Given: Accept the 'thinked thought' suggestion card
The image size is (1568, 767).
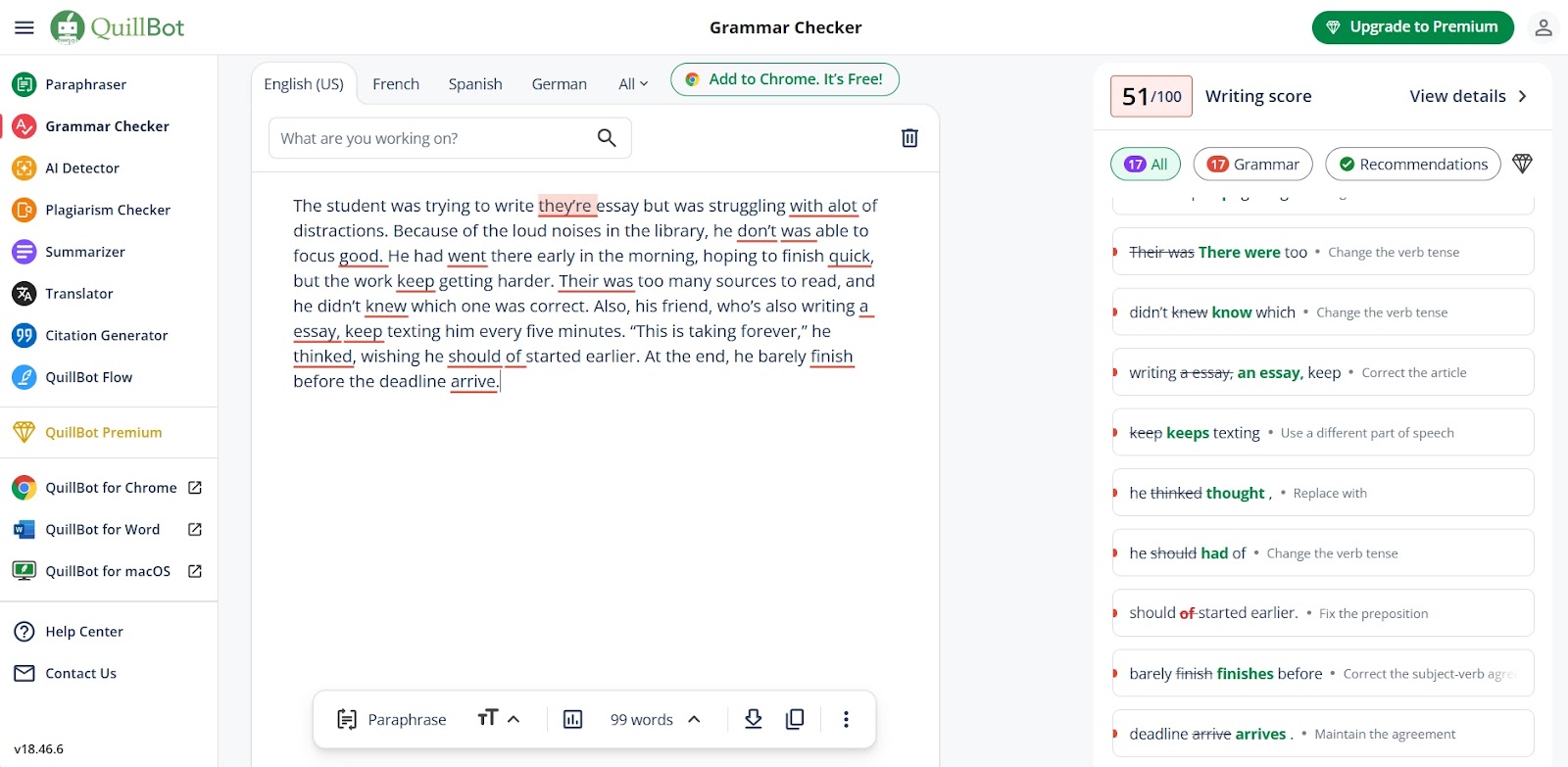Looking at the screenshot, I should pos(1323,493).
